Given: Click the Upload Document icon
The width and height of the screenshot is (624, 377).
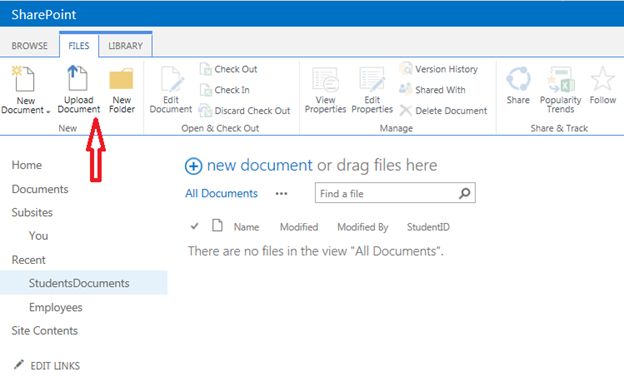Looking at the screenshot, I should pos(78,78).
